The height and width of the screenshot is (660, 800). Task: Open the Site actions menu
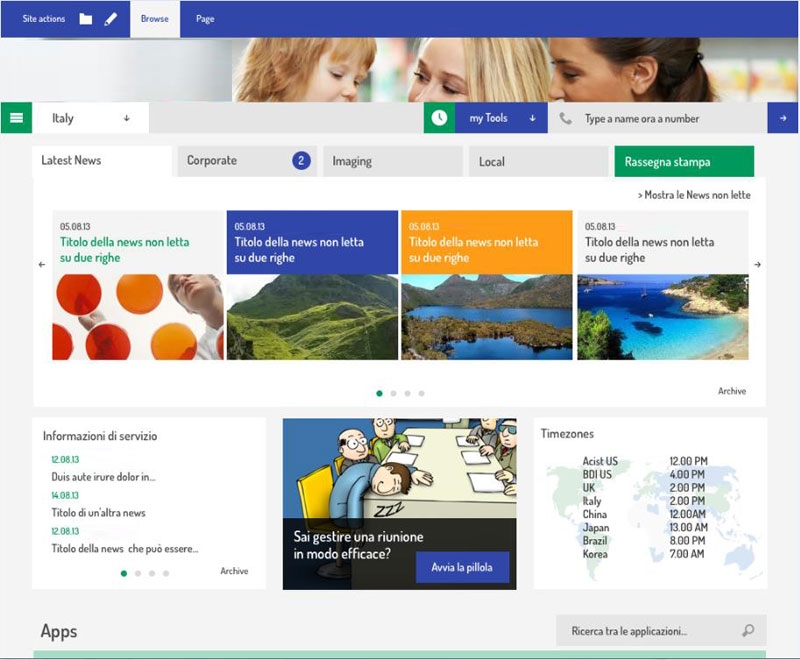pos(44,19)
